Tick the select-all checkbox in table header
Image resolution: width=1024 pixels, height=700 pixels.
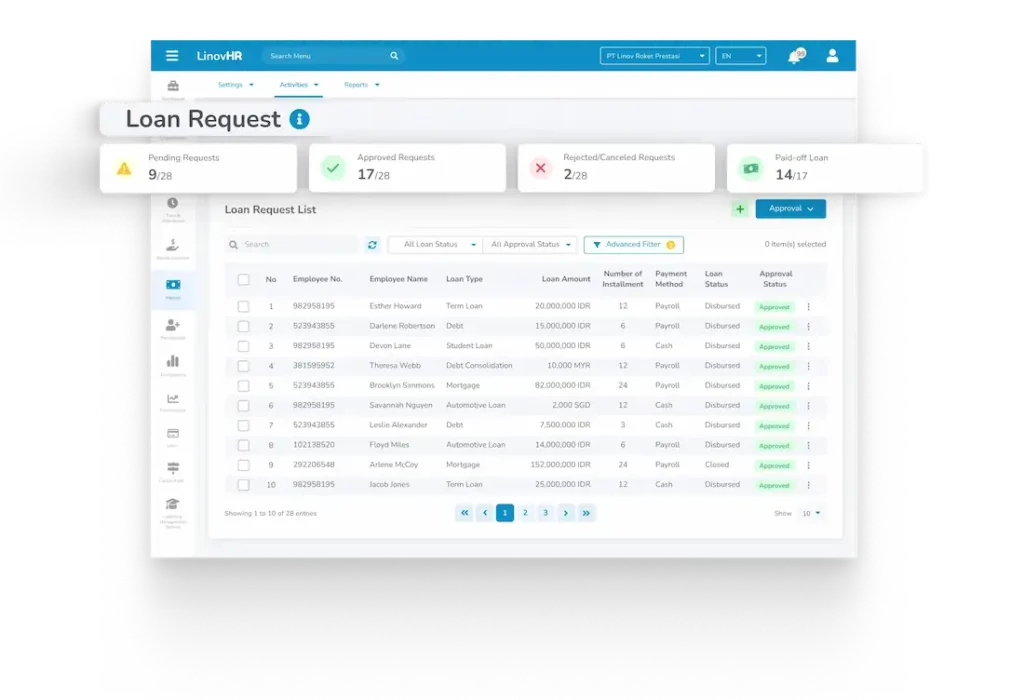click(244, 279)
